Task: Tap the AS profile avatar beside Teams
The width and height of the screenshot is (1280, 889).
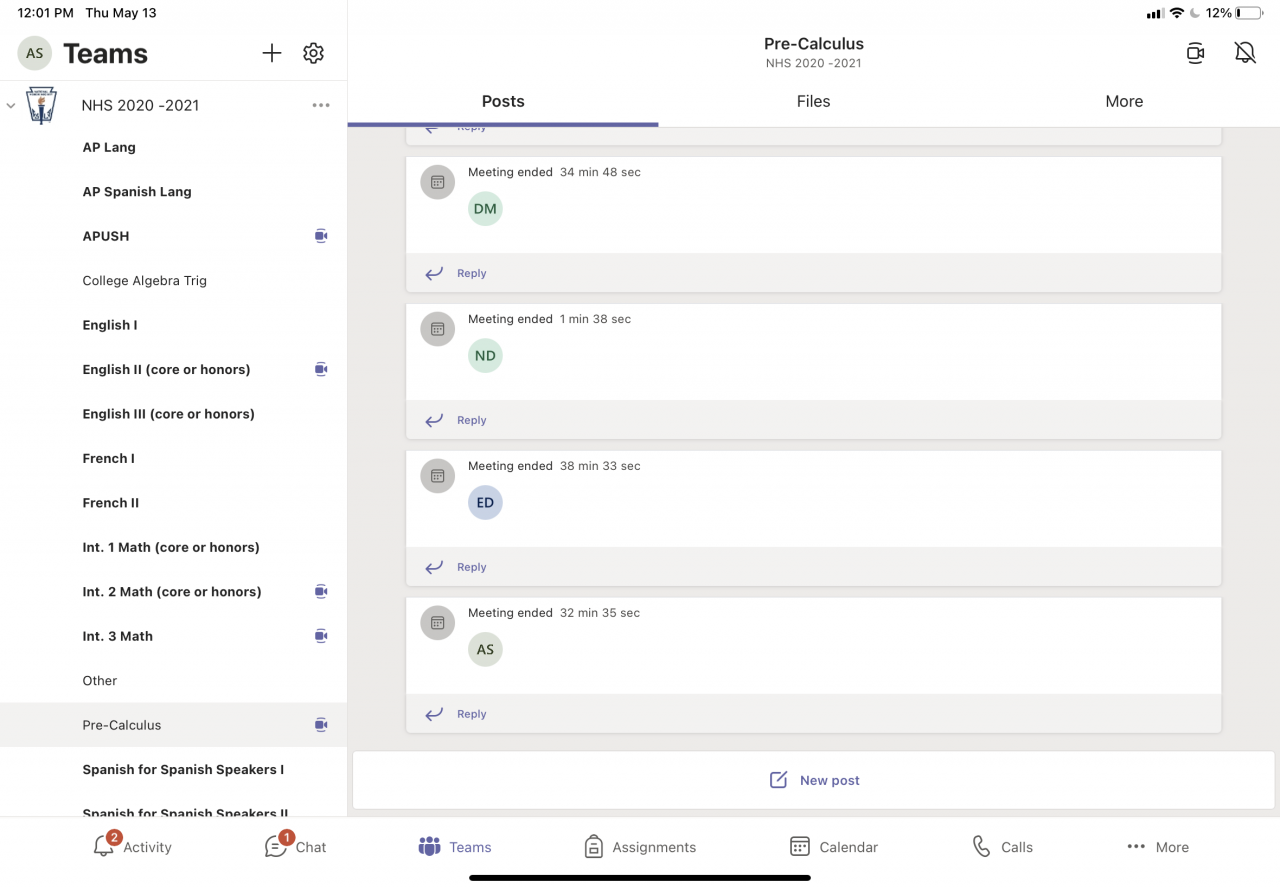Action: (35, 53)
